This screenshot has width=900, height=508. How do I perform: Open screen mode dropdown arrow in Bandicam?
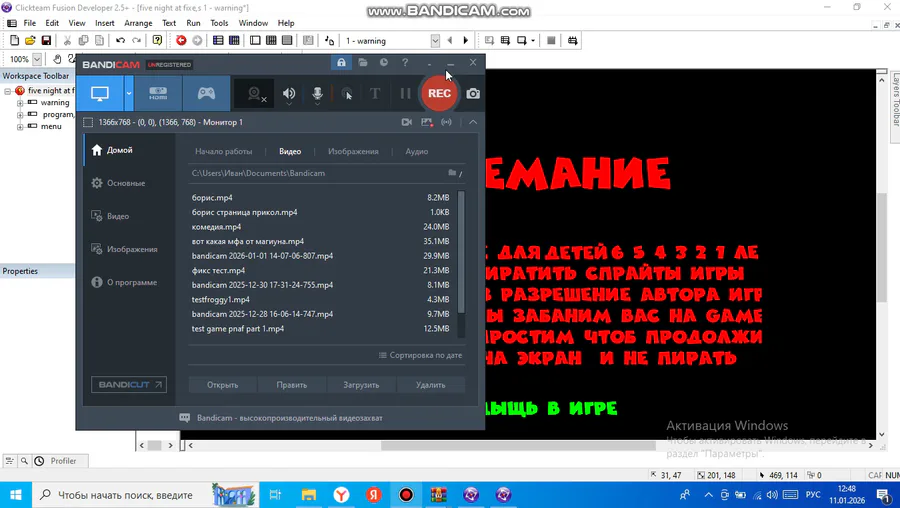click(129, 94)
